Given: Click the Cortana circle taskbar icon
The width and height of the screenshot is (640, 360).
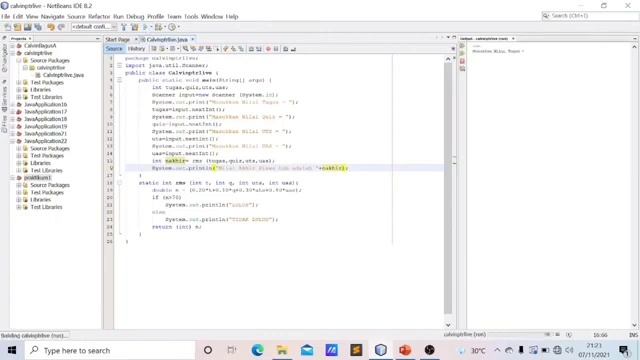Looking at the screenshot, I should pyautogui.click(x=208, y=350).
